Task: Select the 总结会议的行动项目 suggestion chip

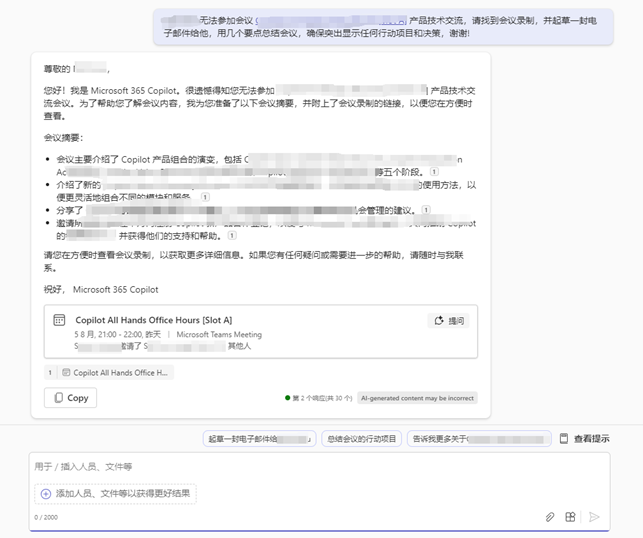Action: [361, 439]
